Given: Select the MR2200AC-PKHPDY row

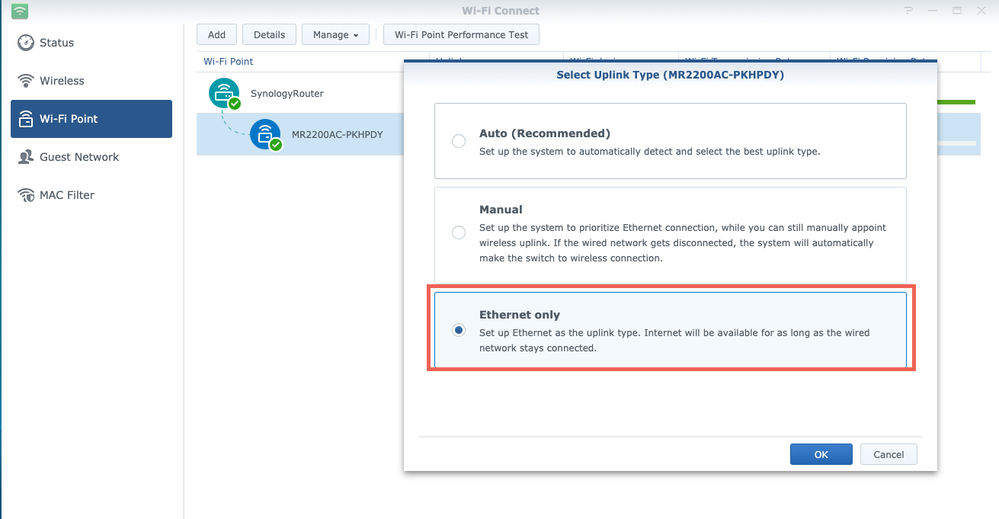Looking at the screenshot, I should 299,134.
